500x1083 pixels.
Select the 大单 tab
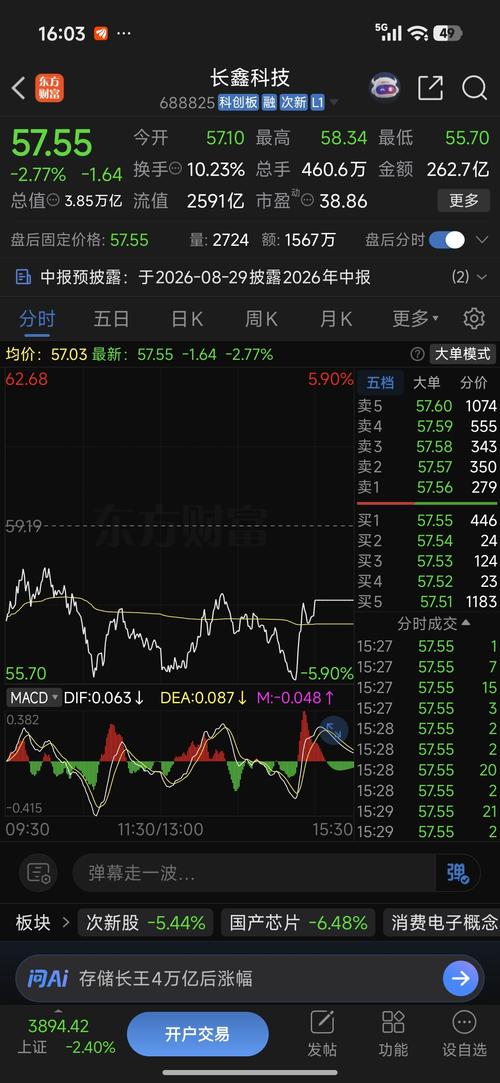pyautogui.click(x=426, y=382)
